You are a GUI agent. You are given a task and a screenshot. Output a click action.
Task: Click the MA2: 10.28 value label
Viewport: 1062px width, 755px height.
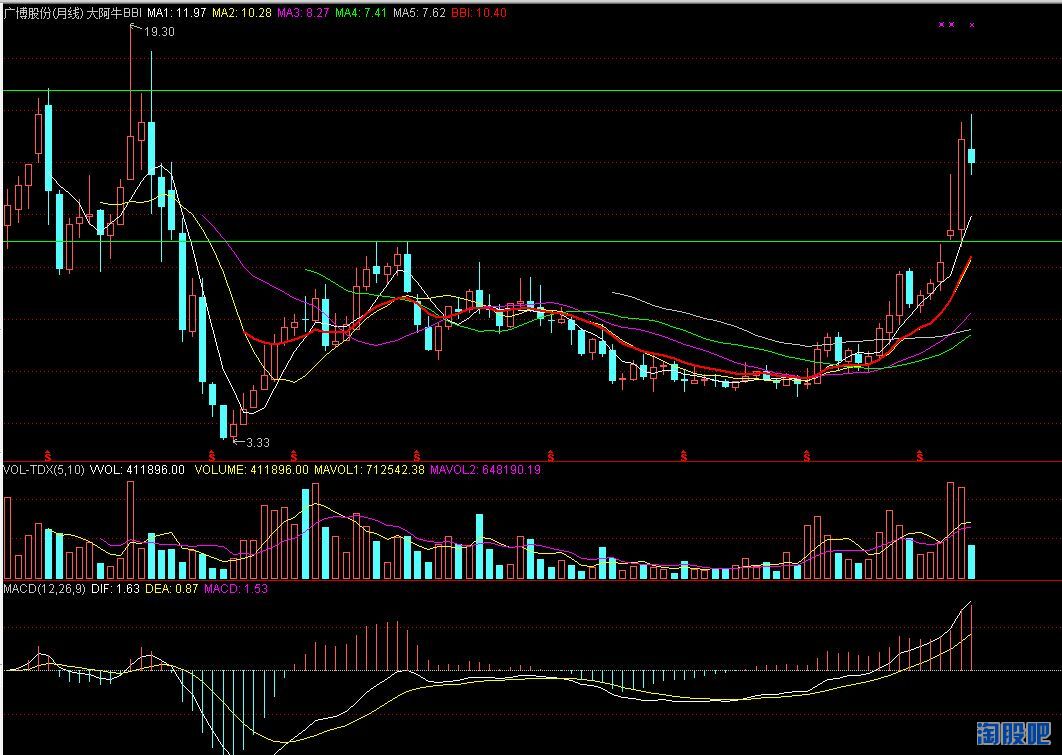point(242,12)
